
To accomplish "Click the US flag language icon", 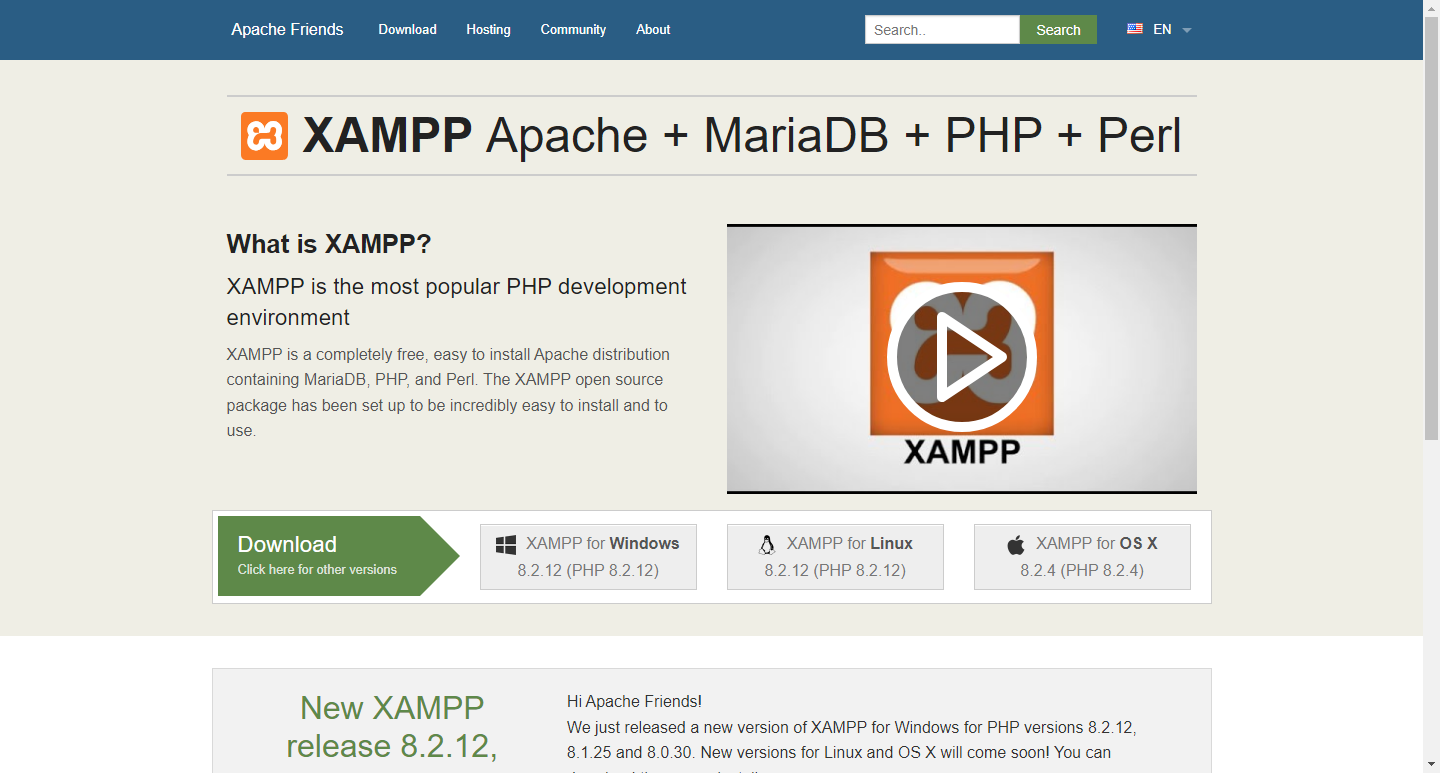I will pyautogui.click(x=1135, y=29).
